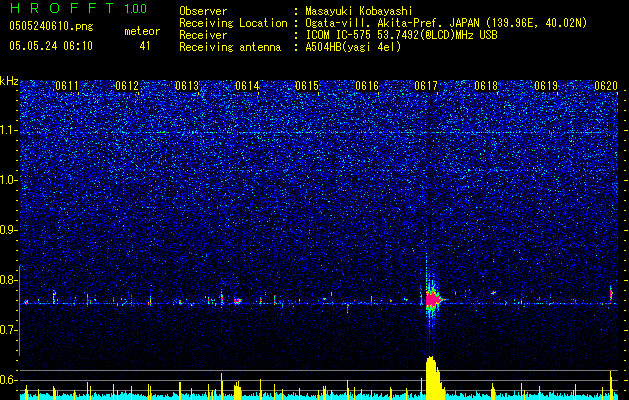Image resolution: width=629 pixels, height=400 pixels.
Task: Click the 0611 time marker
Action: tap(67, 86)
